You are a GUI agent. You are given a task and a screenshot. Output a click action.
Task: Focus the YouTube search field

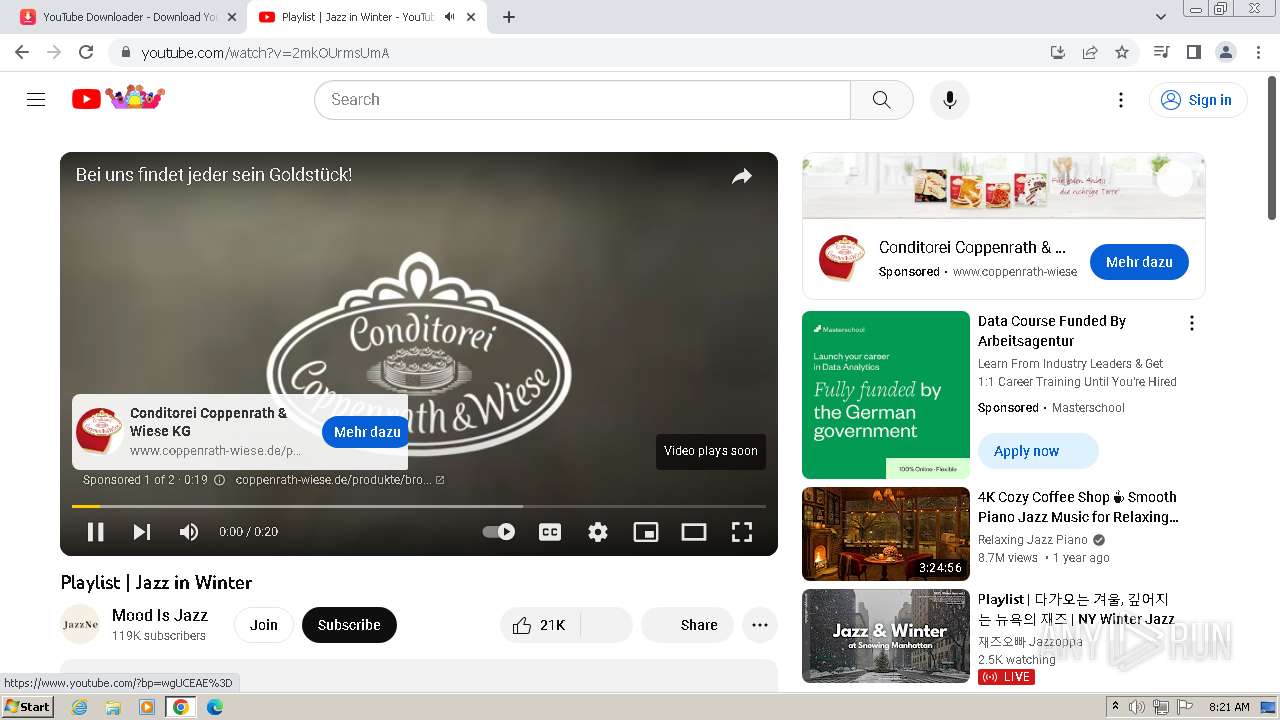tap(582, 100)
